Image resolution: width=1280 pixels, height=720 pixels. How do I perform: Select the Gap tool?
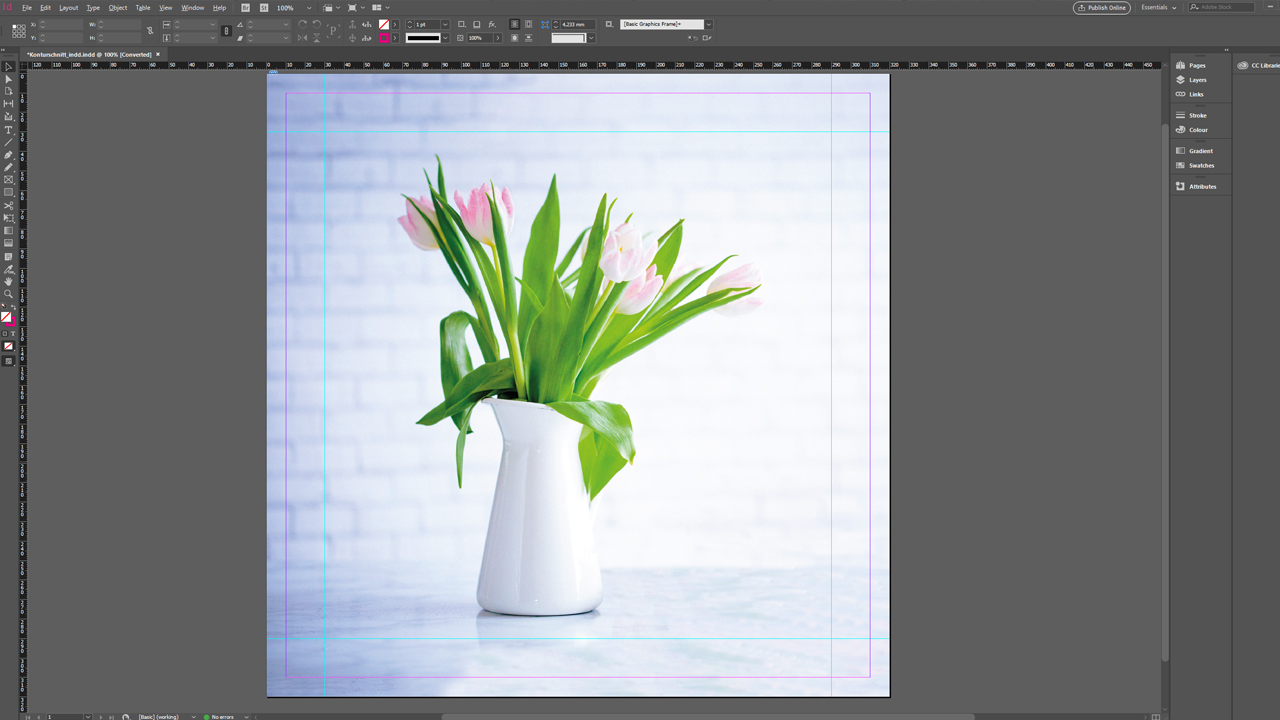coord(9,103)
